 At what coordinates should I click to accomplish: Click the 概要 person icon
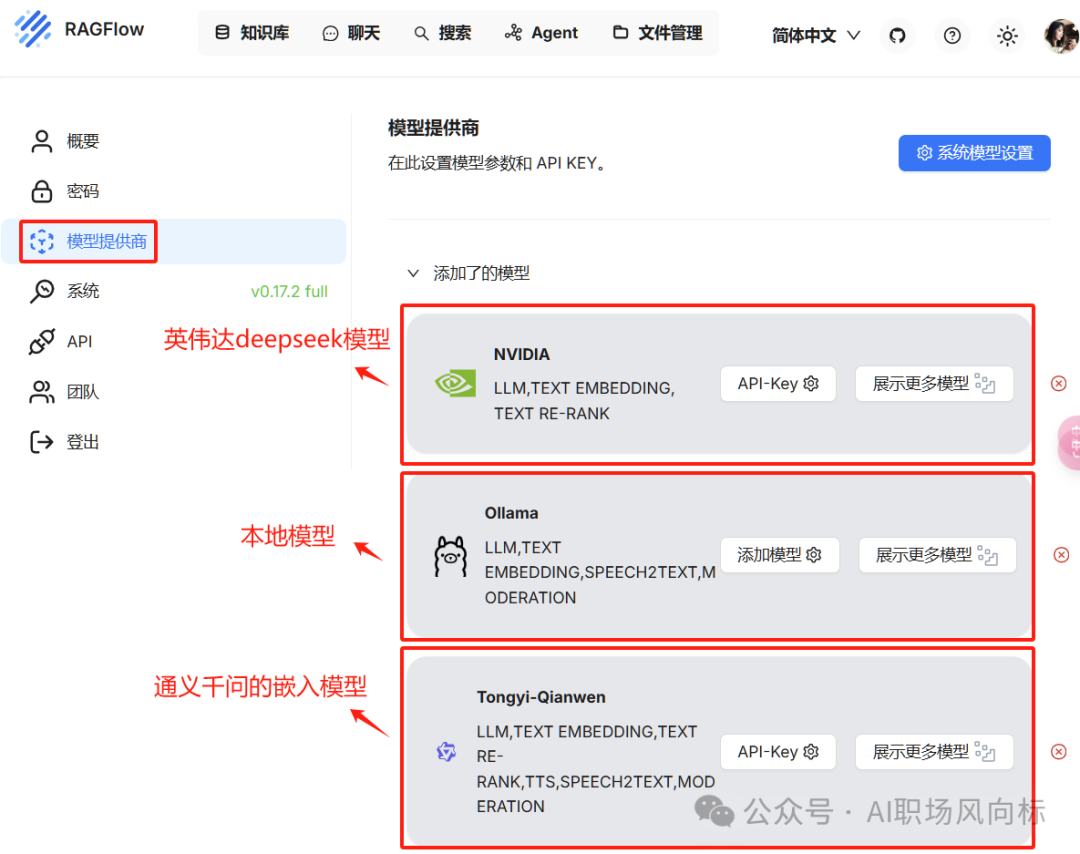click(x=42, y=141)
